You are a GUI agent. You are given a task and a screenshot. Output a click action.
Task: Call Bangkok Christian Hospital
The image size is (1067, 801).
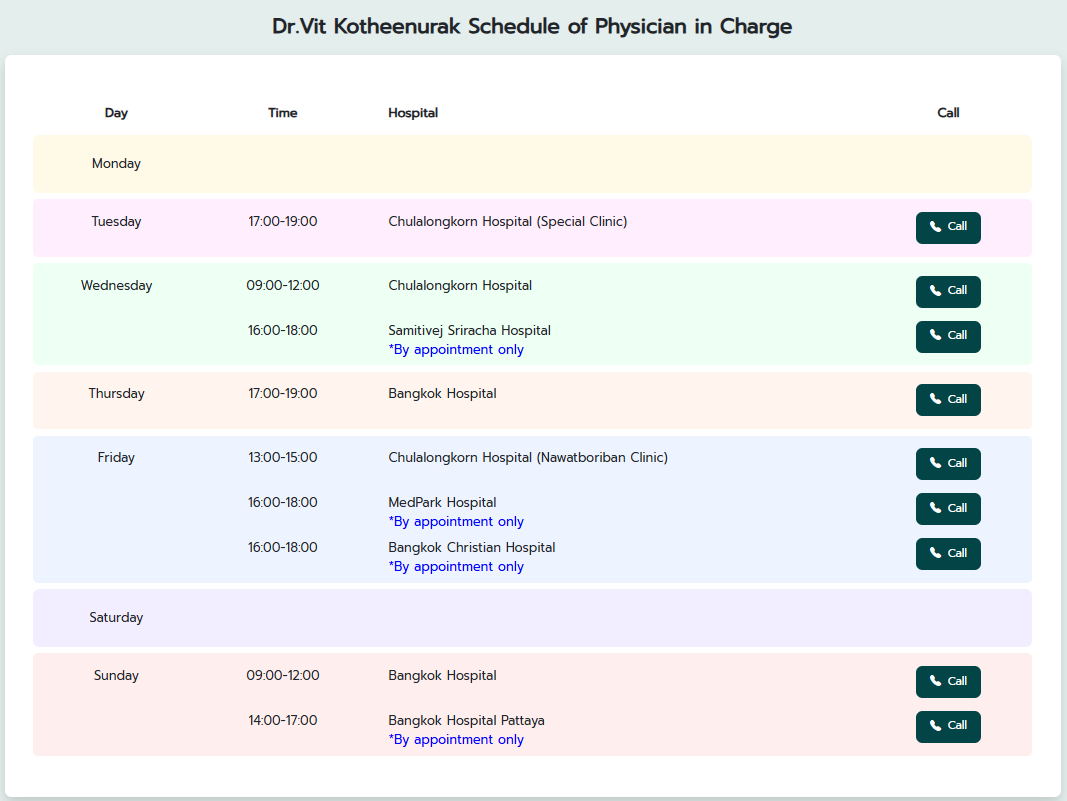[x=948, y=553]
